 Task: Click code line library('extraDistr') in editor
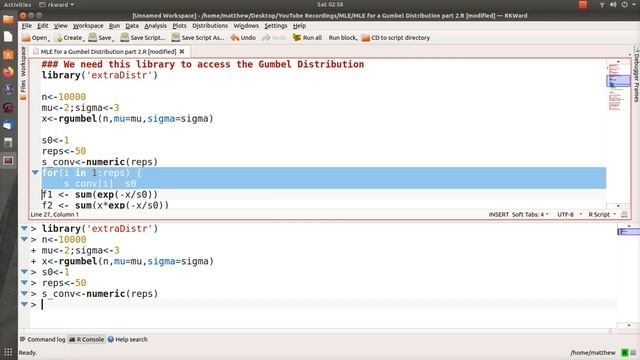(x=100, y=75)
